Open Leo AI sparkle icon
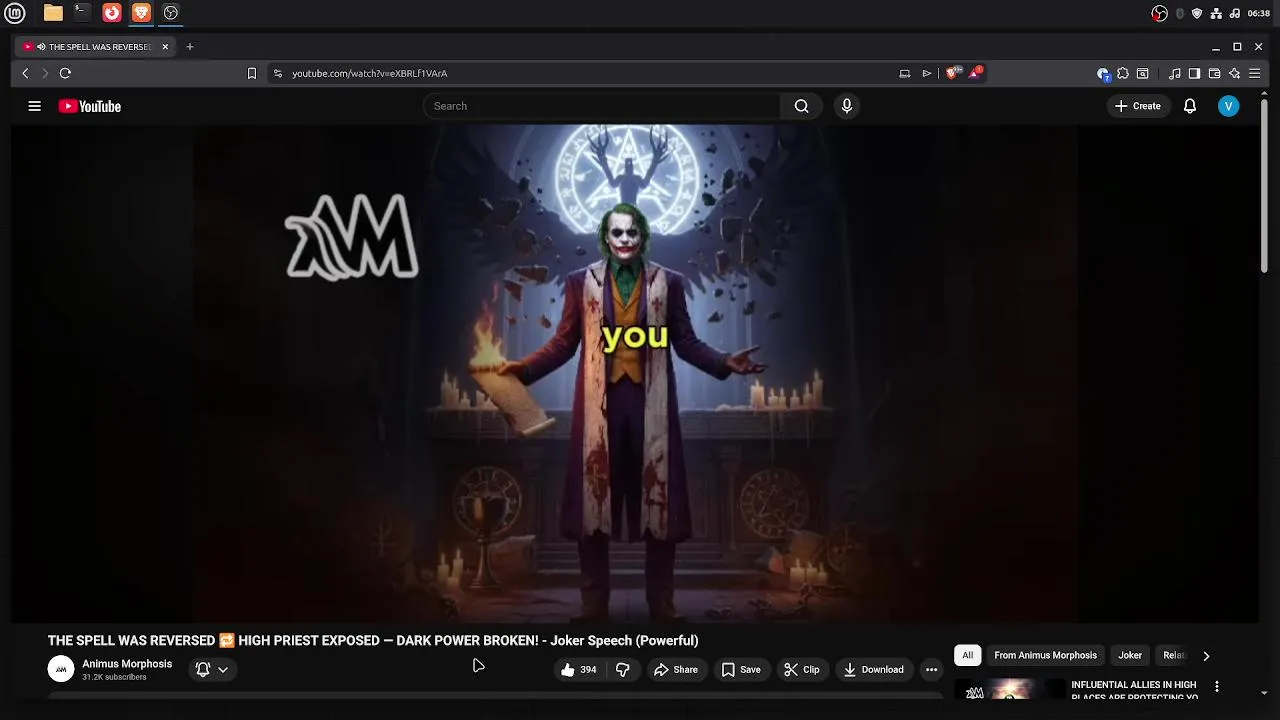This screenshot has width=1280, height=720. coord(1234,73)
